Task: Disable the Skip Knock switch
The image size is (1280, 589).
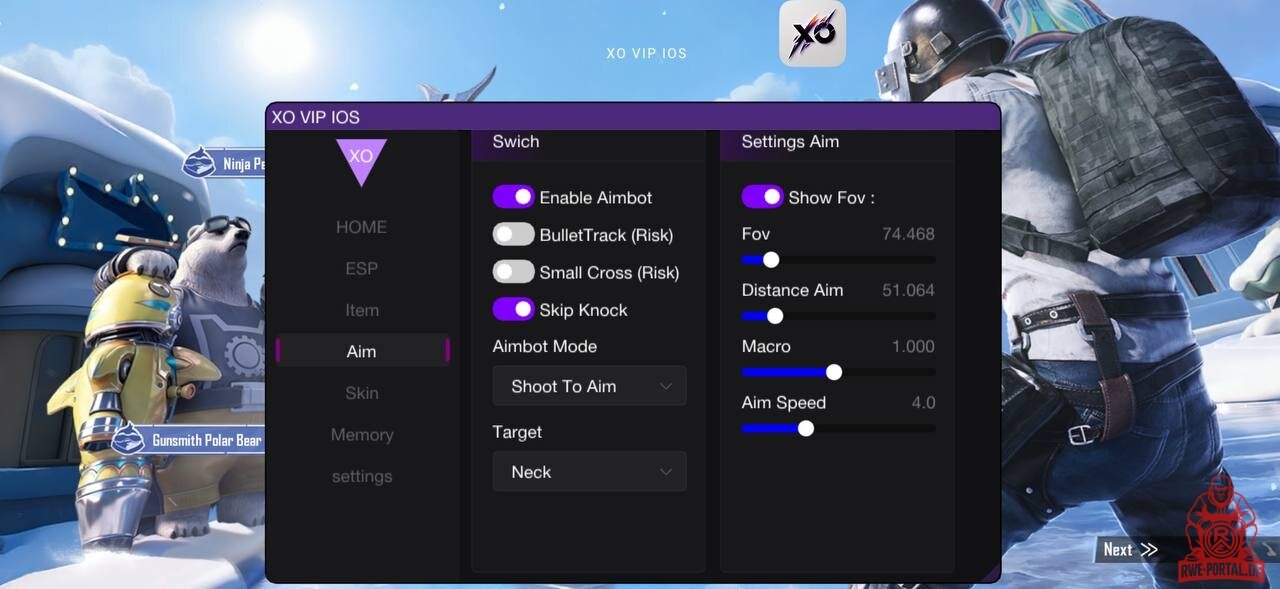Action: tap(513, 310)
